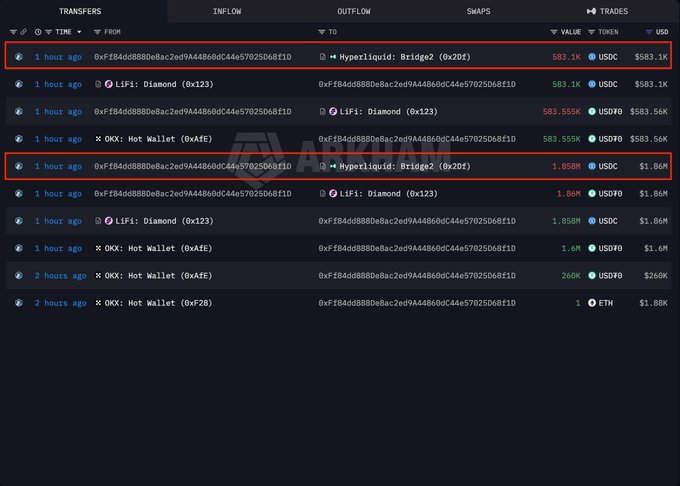Open OKX: Hot Wallet (0xAfE) in 583.555K row

[158, 139]
